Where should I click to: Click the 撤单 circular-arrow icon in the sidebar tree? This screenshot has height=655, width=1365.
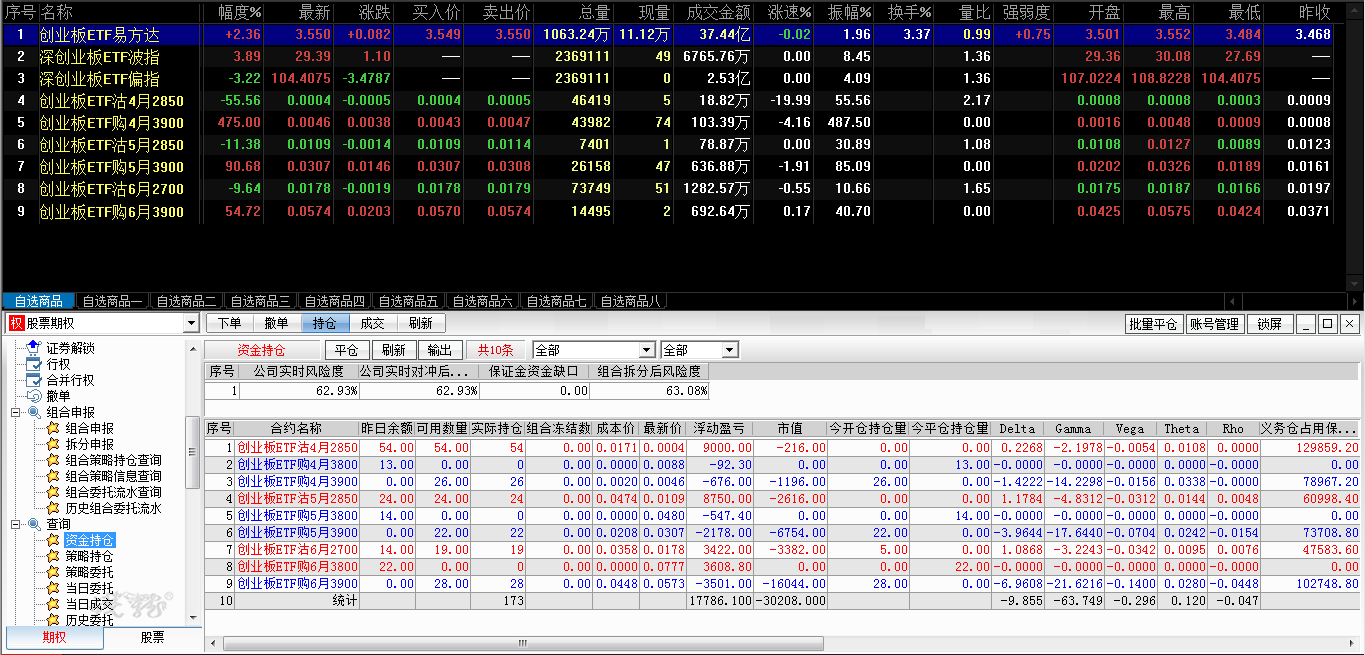[x=34, y=396]
